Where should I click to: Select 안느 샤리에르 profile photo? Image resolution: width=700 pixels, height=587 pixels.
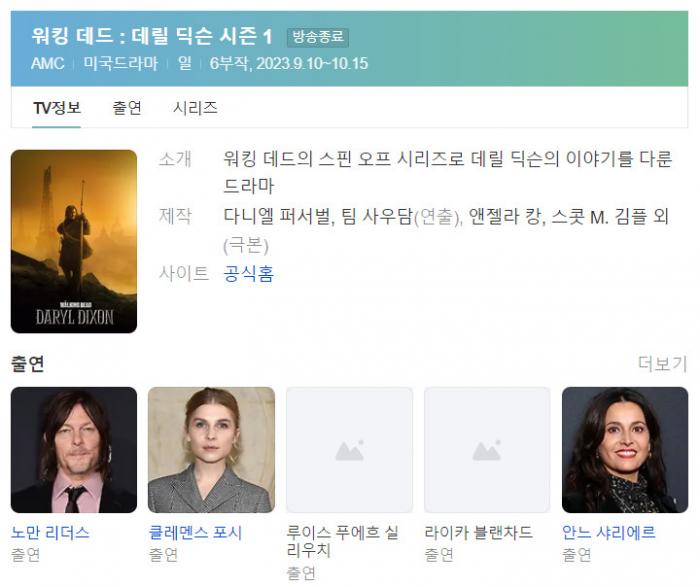point(625,450)
